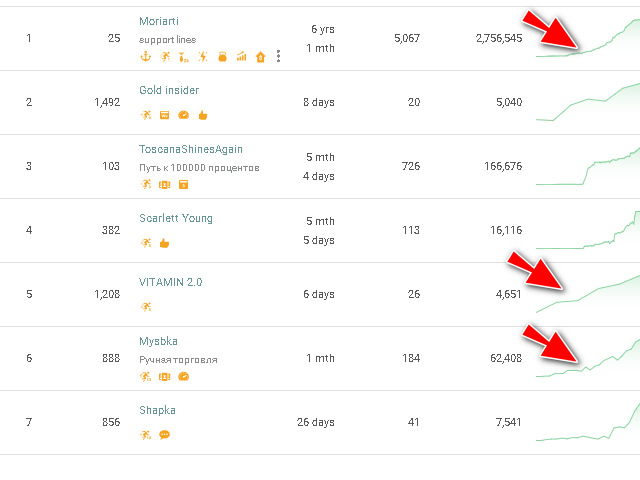Click Moriarti's kettlebell badge icon

(x=222, y=57)
